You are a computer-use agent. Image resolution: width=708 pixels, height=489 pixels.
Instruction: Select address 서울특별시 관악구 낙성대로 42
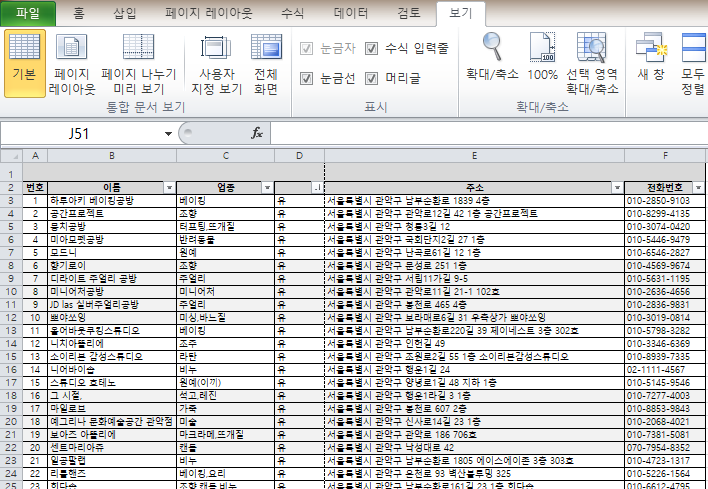[474, 448]
